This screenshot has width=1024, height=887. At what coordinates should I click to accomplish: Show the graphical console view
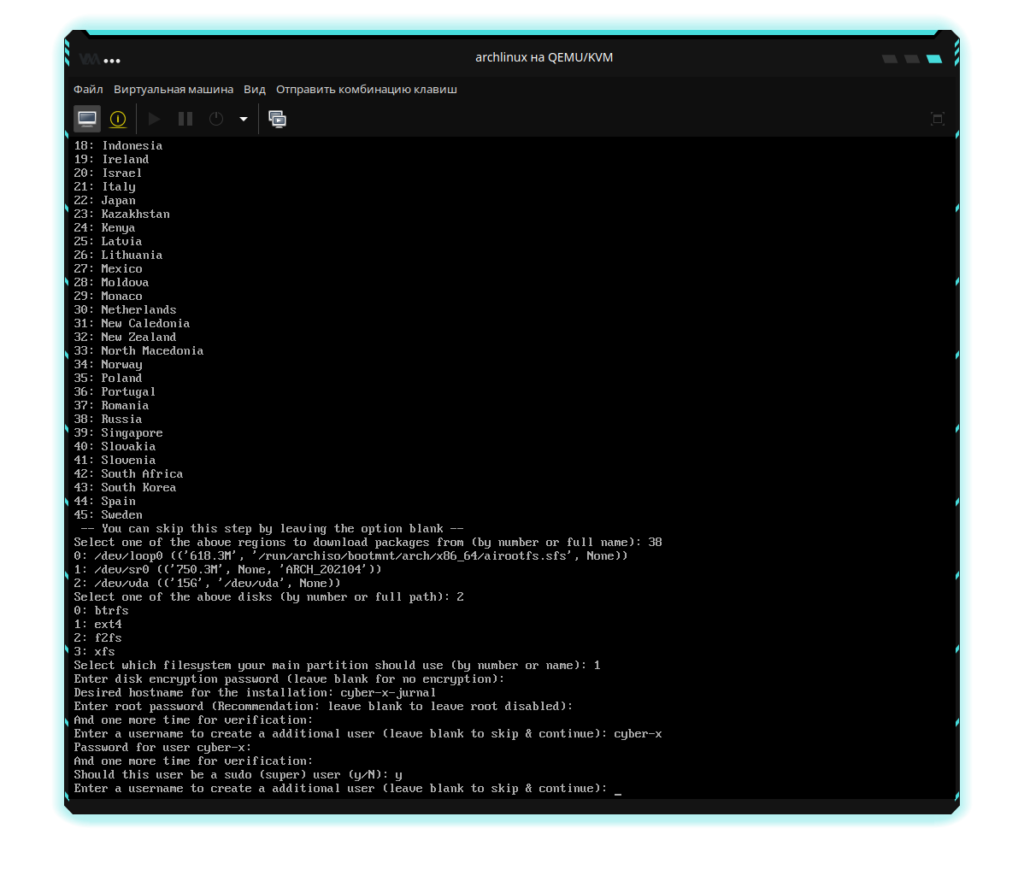[x=87, y=119]
